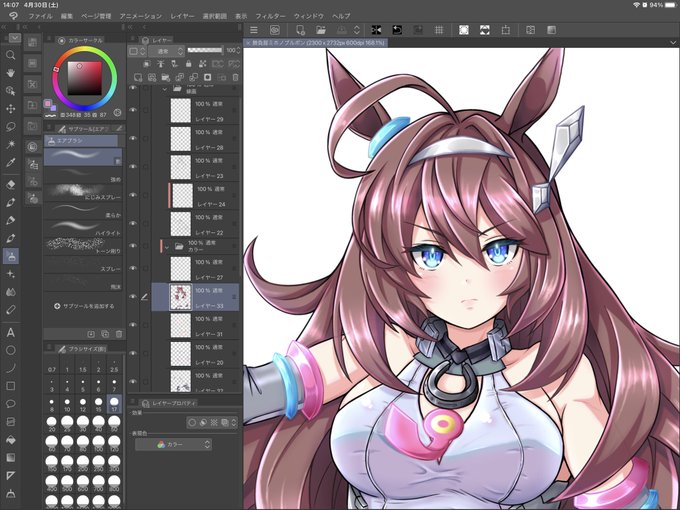Select brush size 12
Viewport: 680px width, 510px height.
pos(83,405)
